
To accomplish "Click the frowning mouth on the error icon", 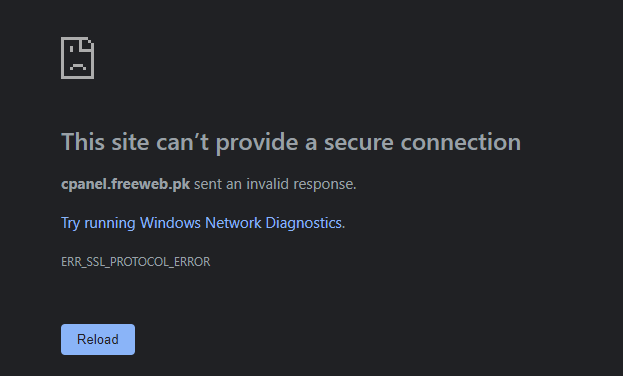I will 77,67.
